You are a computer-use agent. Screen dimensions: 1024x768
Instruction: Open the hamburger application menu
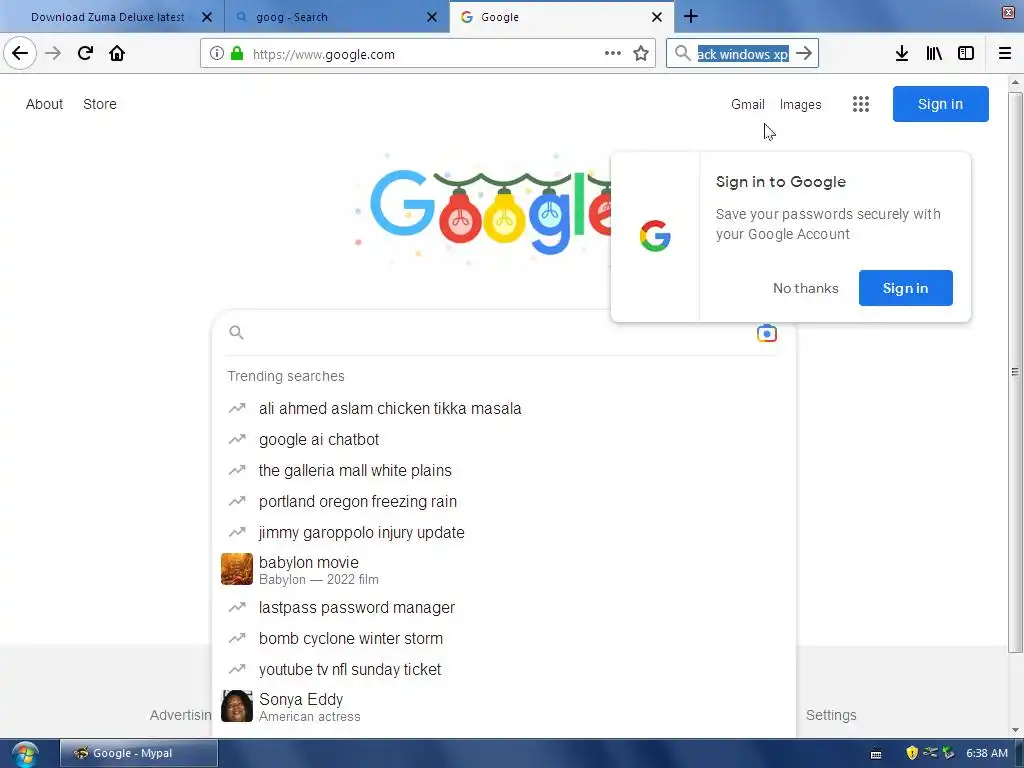1005,54
